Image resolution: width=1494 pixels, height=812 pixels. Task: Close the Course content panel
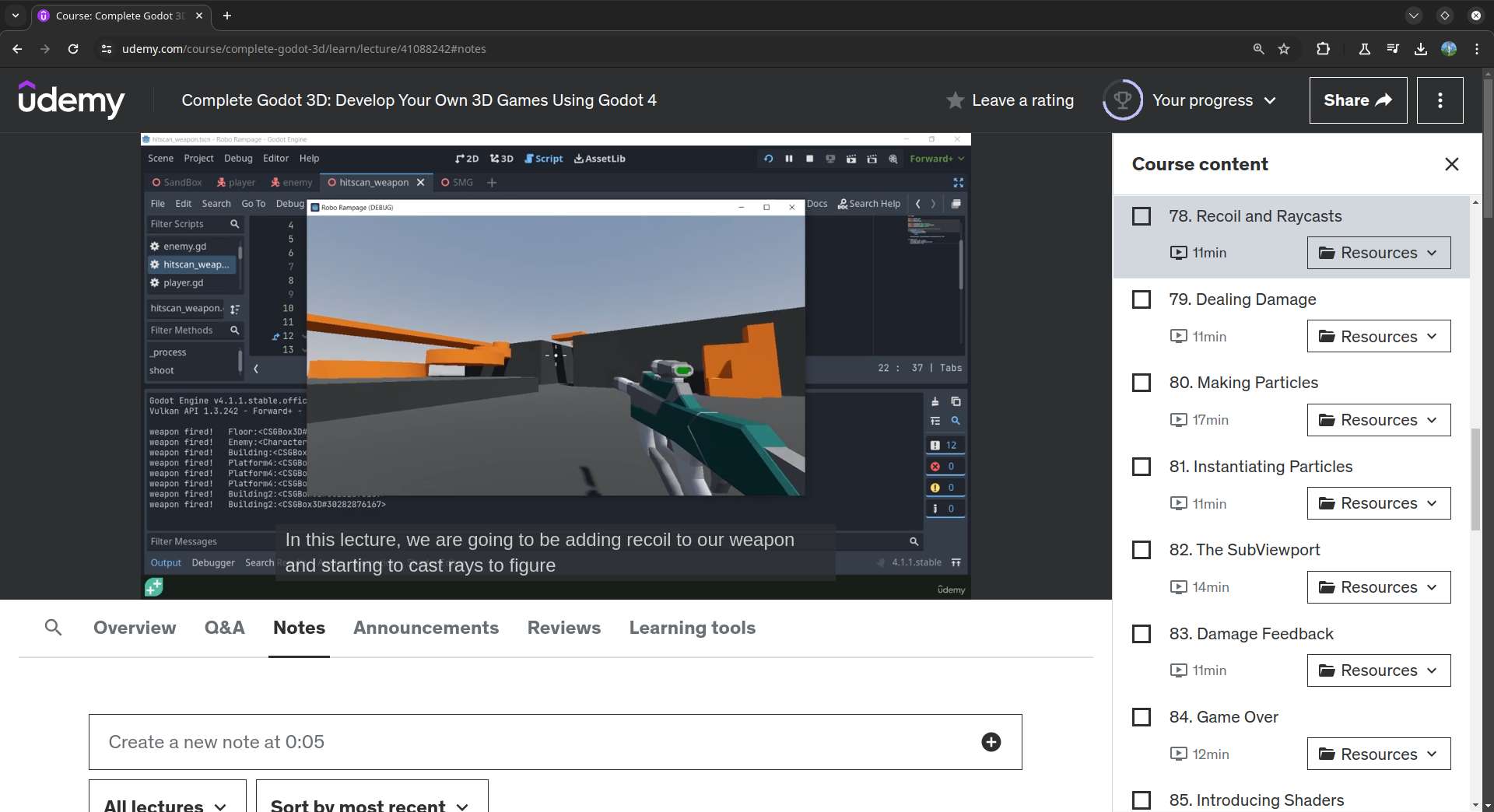[x=1451, y=164]
